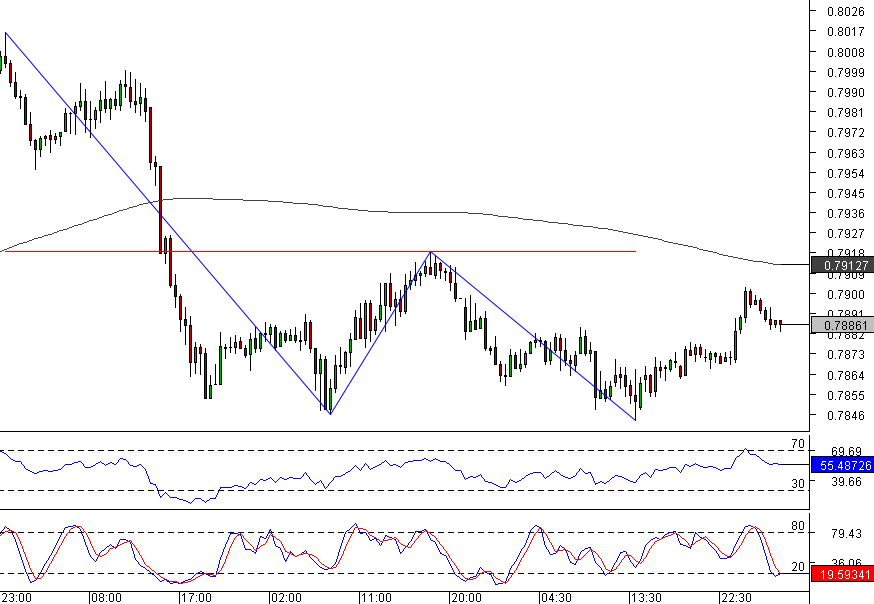Select the stochastic lower level label 20
This screenshot has height=604, width=874.
(798, 567)
